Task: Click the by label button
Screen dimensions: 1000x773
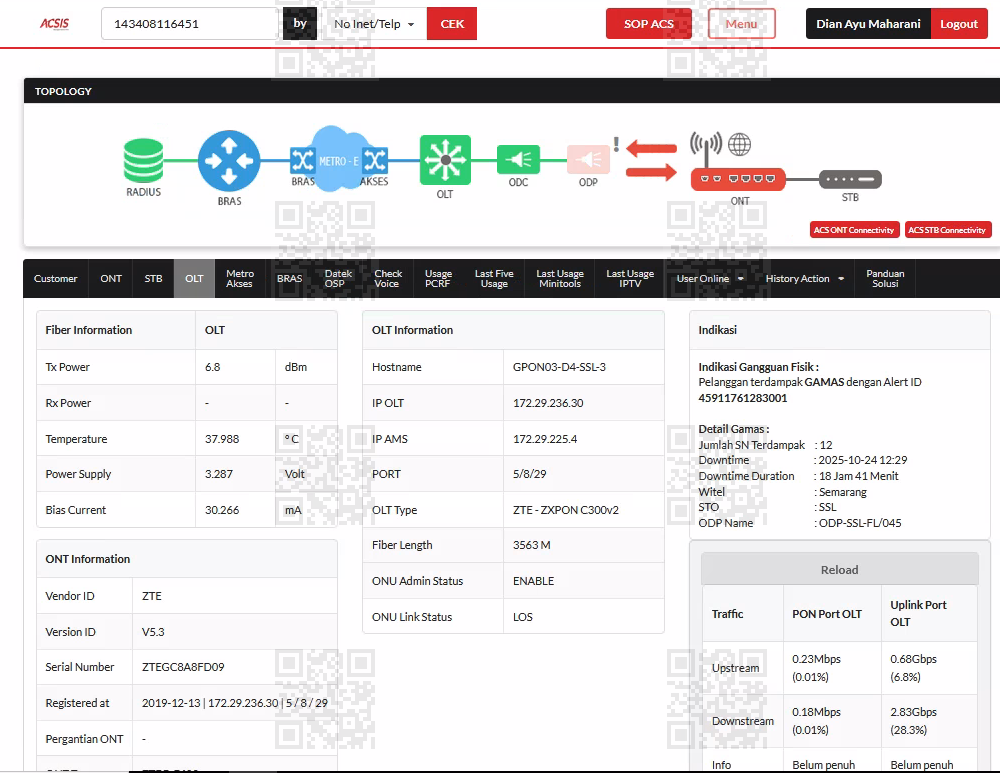Action: click(x=300, y=24)
